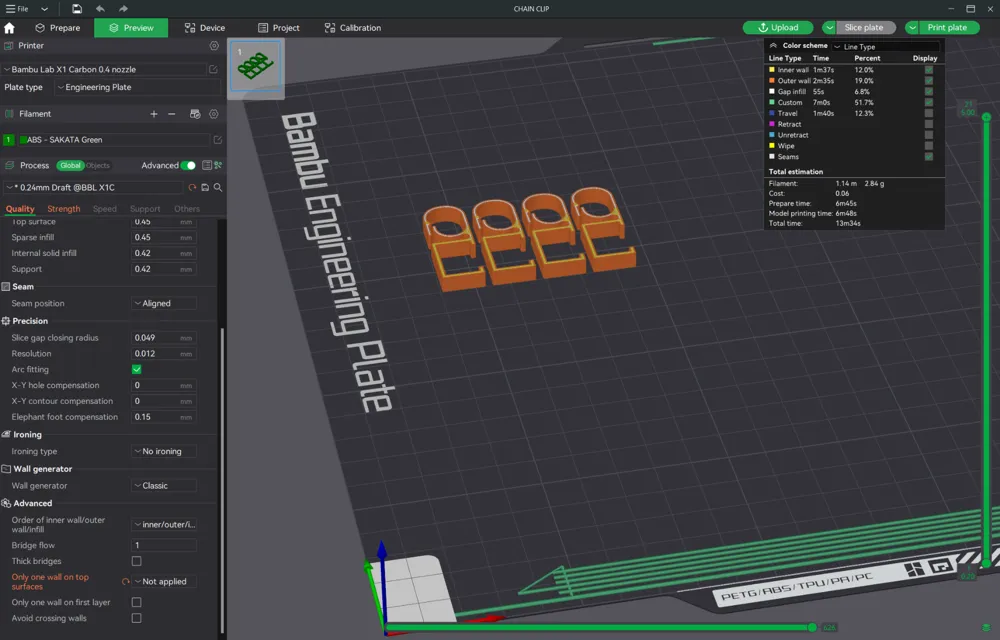The height and width of the screenshot is (640, 1000).
Task: Open the Plate type Engineering Plate dropdown
Action: (x=137, y=87)
